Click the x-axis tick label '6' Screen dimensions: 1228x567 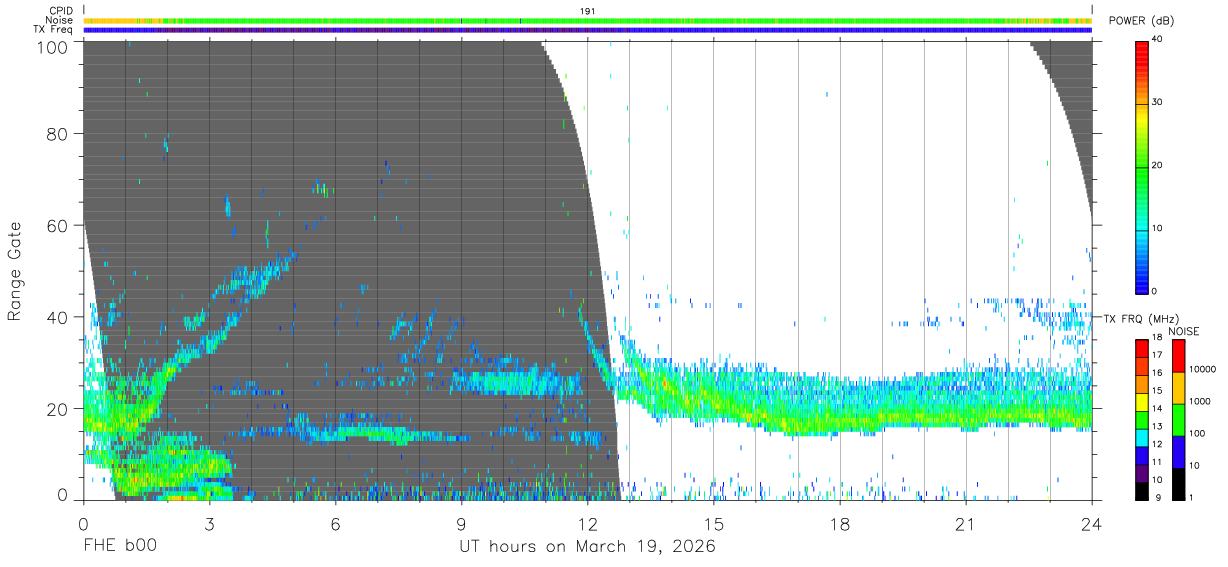[x=336, y=524]
